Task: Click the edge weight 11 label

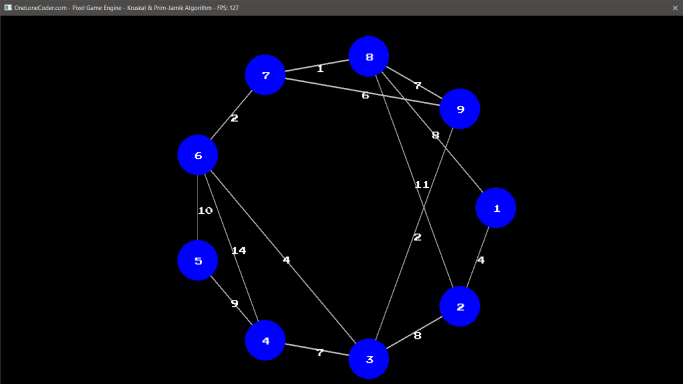Action: coord(422,185)
